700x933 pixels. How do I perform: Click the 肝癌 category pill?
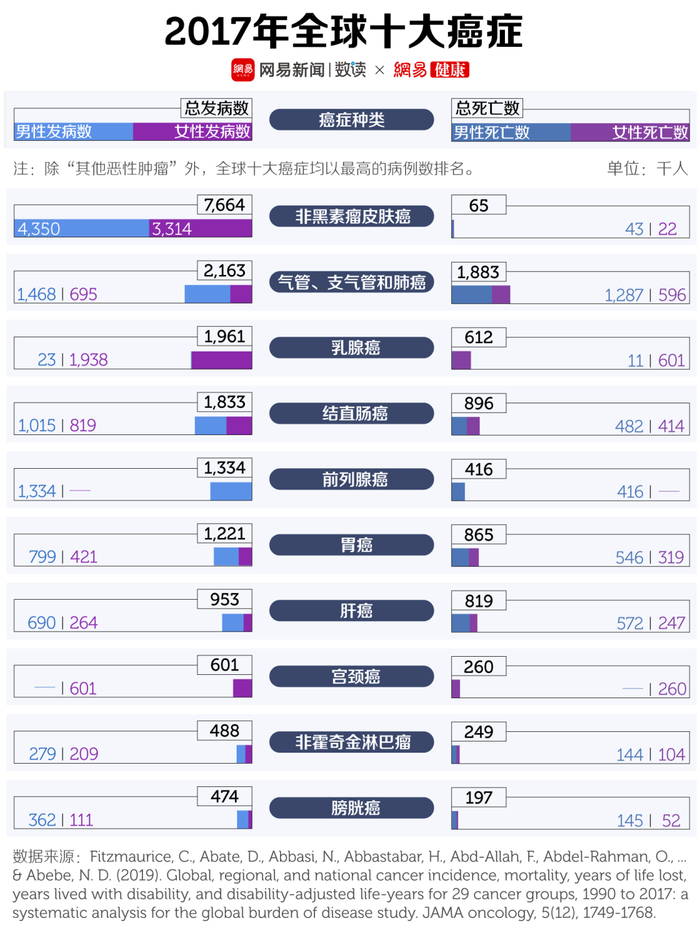(352, 611)
